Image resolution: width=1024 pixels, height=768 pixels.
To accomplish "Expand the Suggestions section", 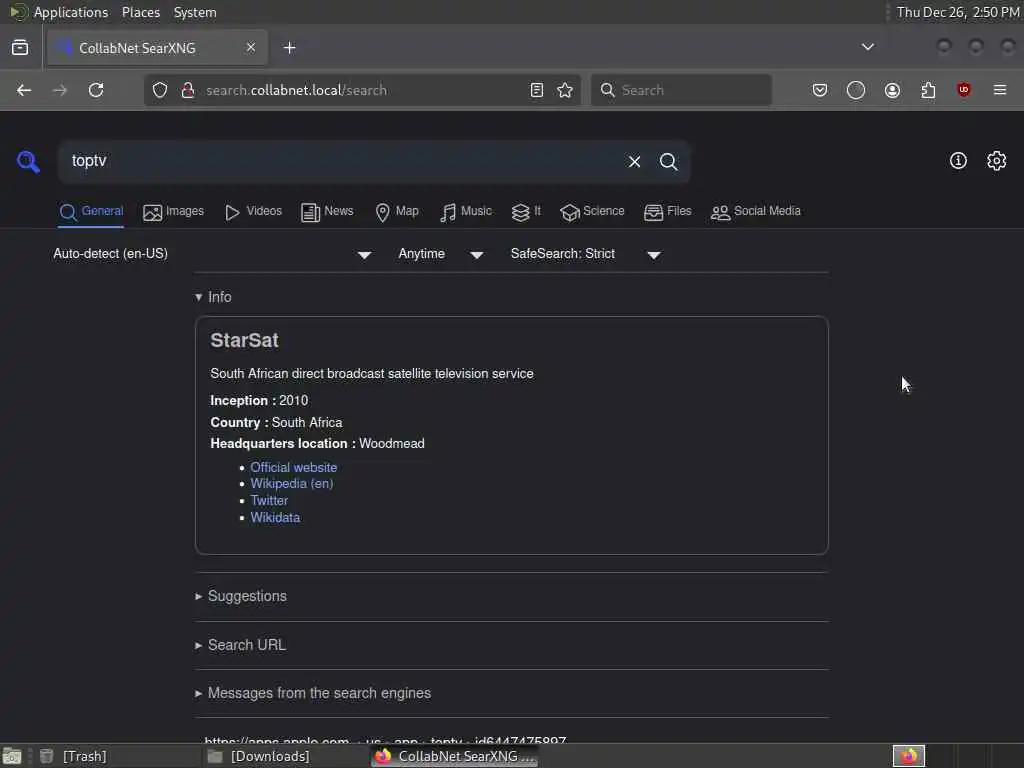I will [x=241, y=596].
